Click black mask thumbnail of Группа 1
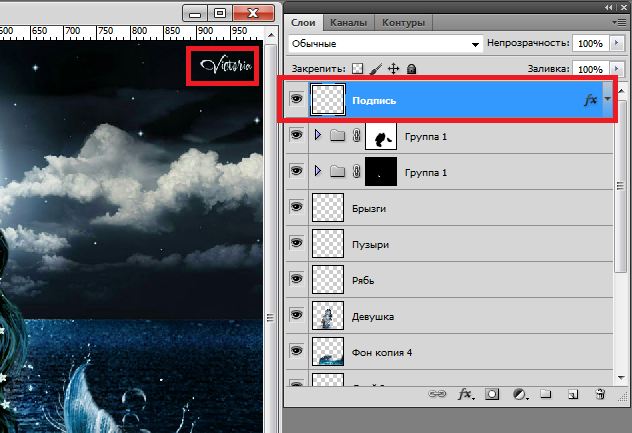The image size is (632, 433). [381, 172]
